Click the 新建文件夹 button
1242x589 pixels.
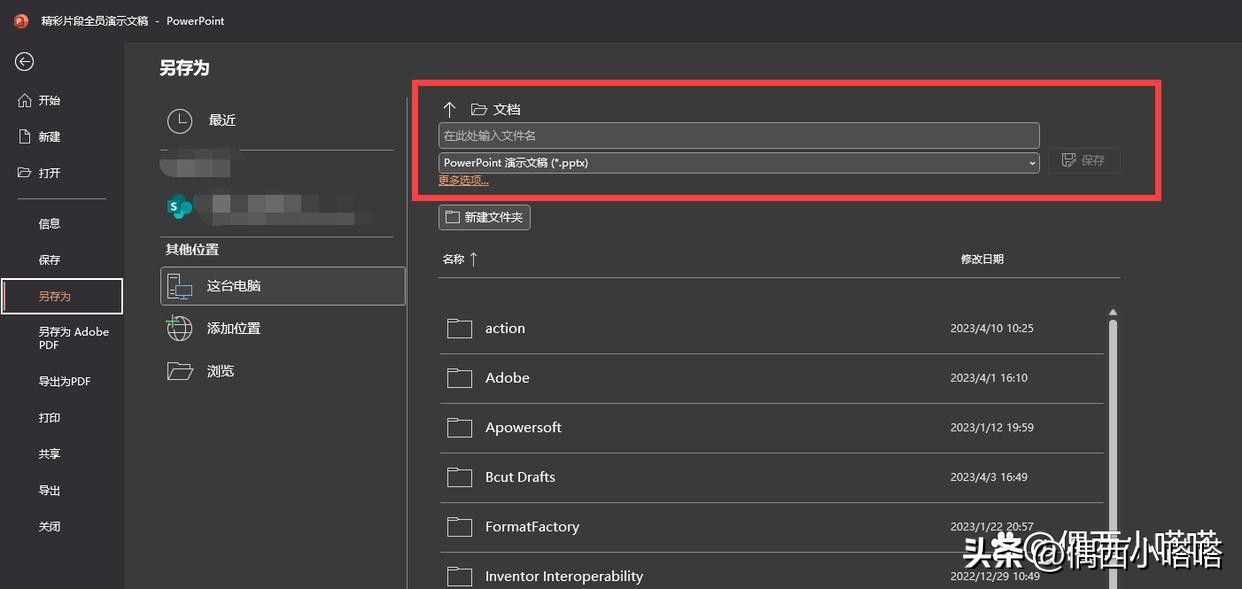tap(484, 217)
